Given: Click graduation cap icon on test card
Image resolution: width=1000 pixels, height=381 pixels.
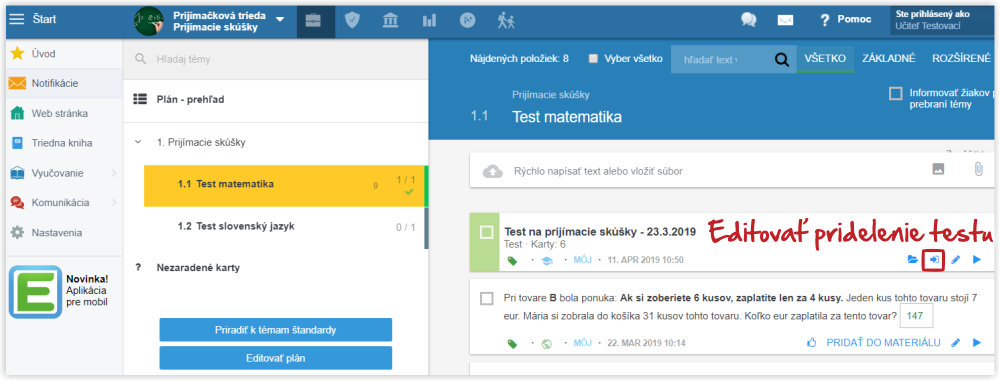Looking at the screenshot, I should click(x=546, y=260).
